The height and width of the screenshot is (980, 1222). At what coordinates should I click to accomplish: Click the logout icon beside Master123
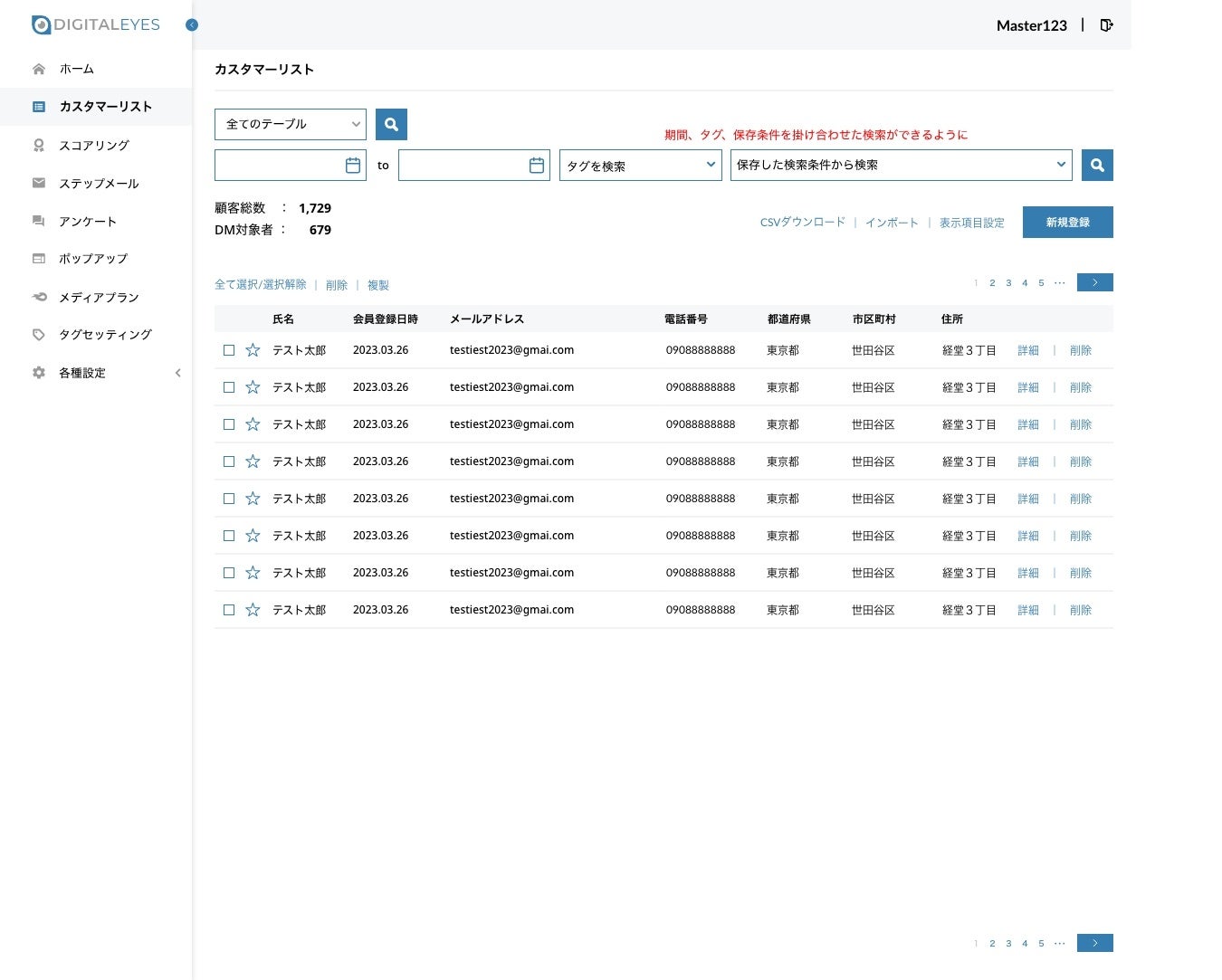point(1106,25)
